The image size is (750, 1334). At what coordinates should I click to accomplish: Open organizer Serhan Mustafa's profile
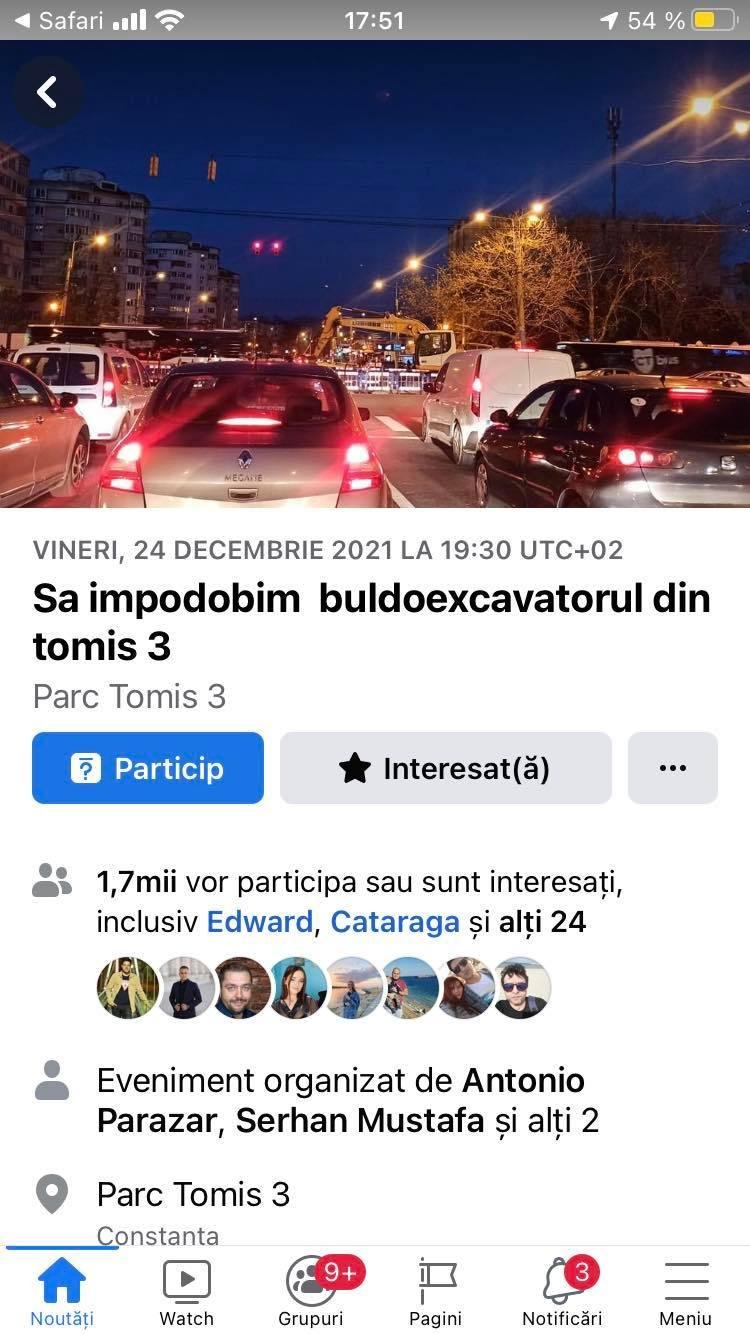(360, 1120)
